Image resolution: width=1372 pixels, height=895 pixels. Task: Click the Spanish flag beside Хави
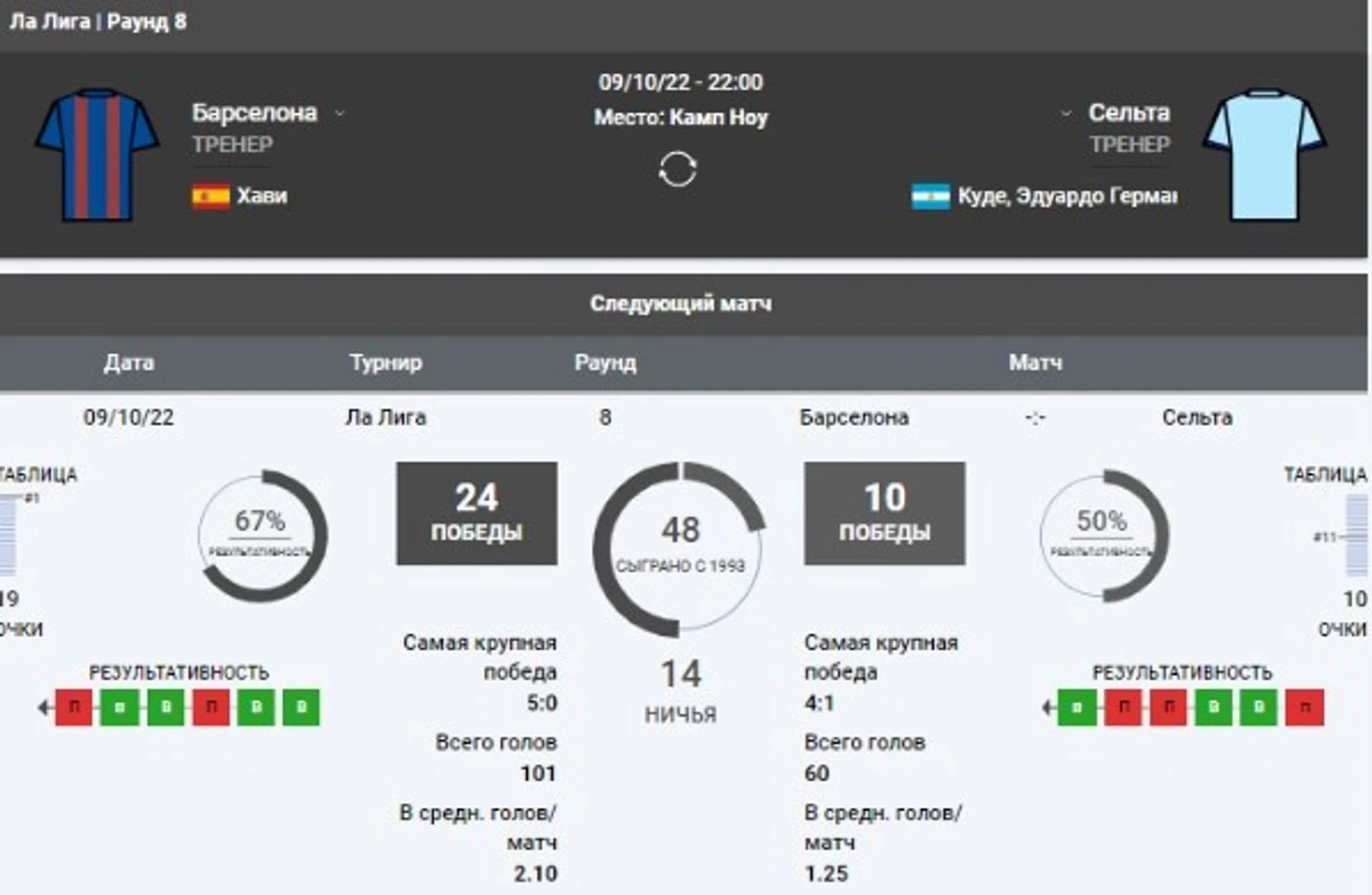[210, 196]
